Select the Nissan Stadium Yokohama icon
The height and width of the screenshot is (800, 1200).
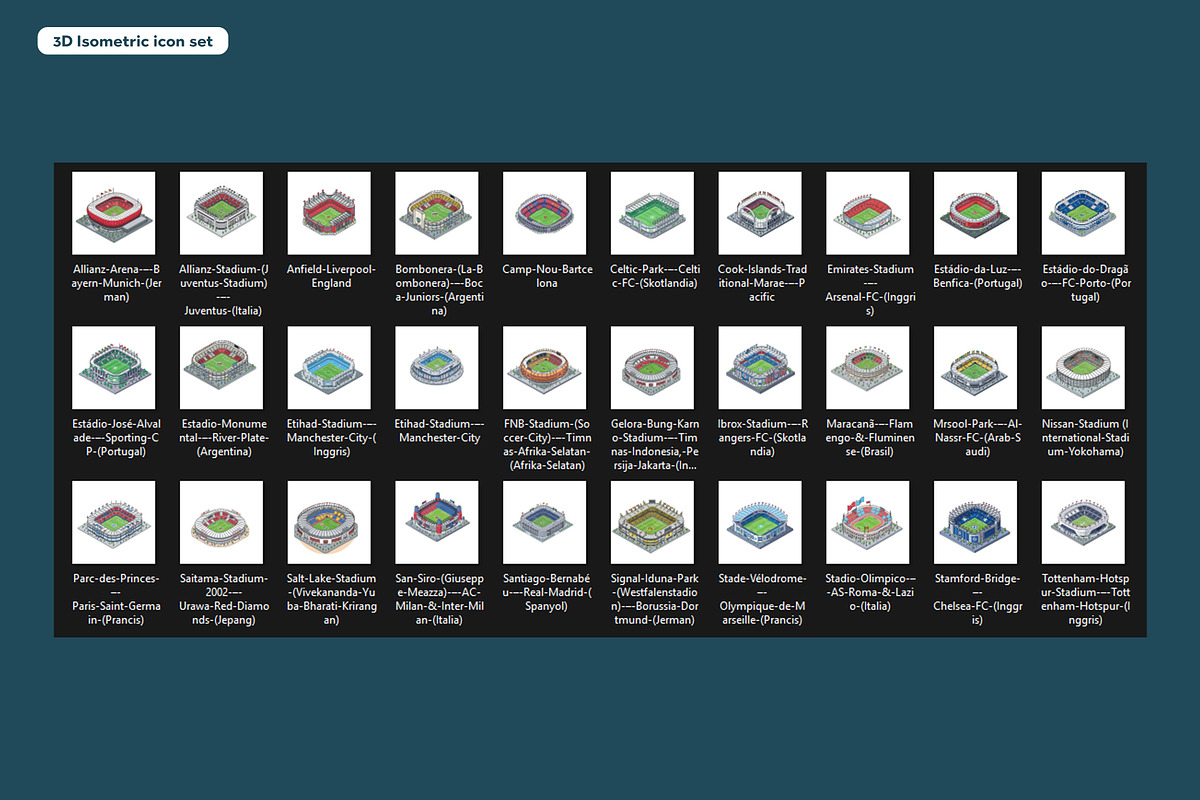coord(1084,368)
